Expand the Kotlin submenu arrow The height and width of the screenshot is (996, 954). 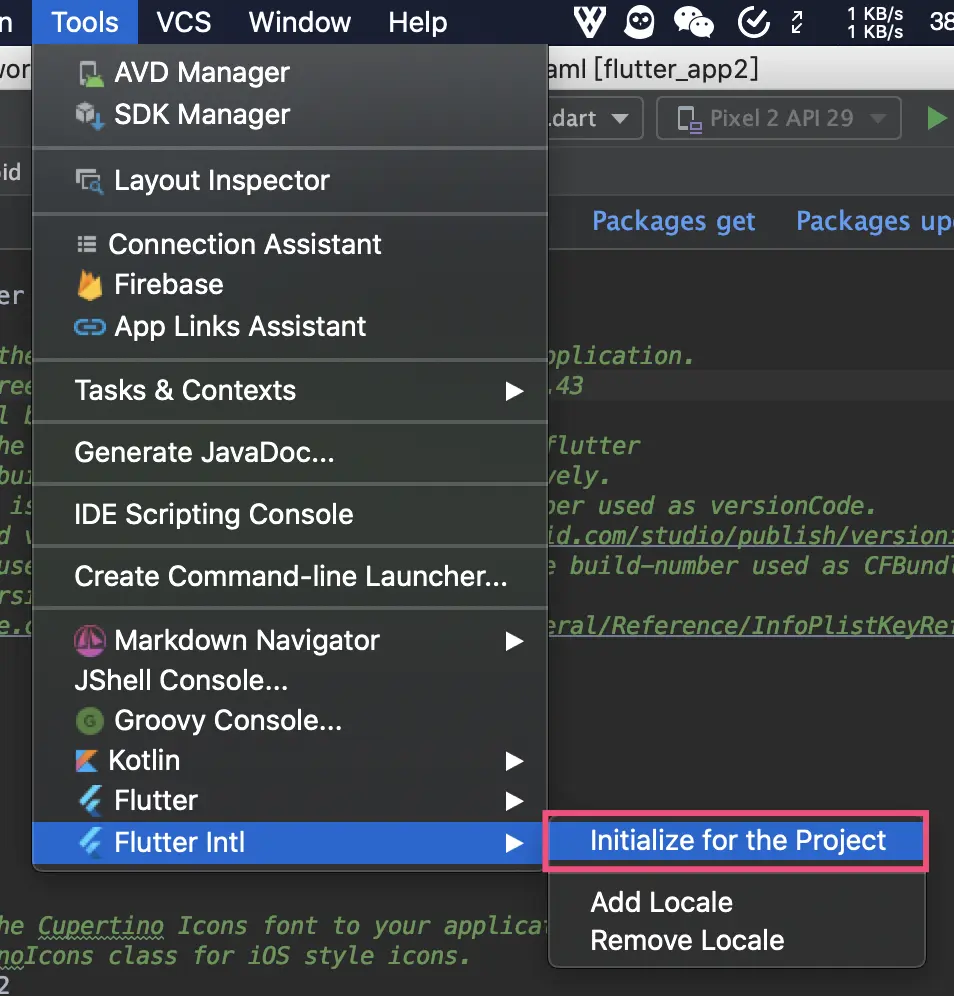[x=514, y=762]
